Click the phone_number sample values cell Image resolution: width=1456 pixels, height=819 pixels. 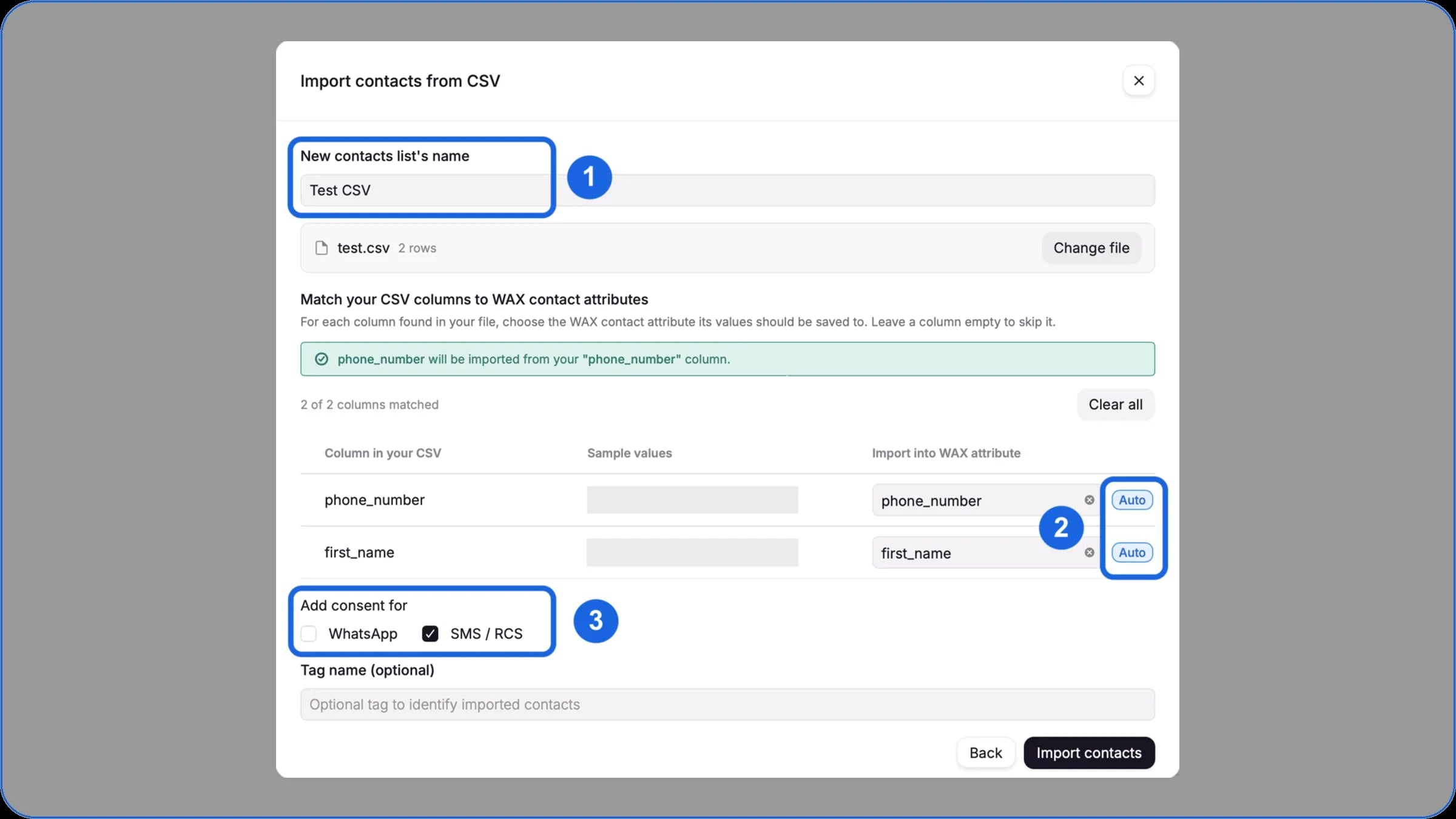pyautogui.click(x=692, y=500)
